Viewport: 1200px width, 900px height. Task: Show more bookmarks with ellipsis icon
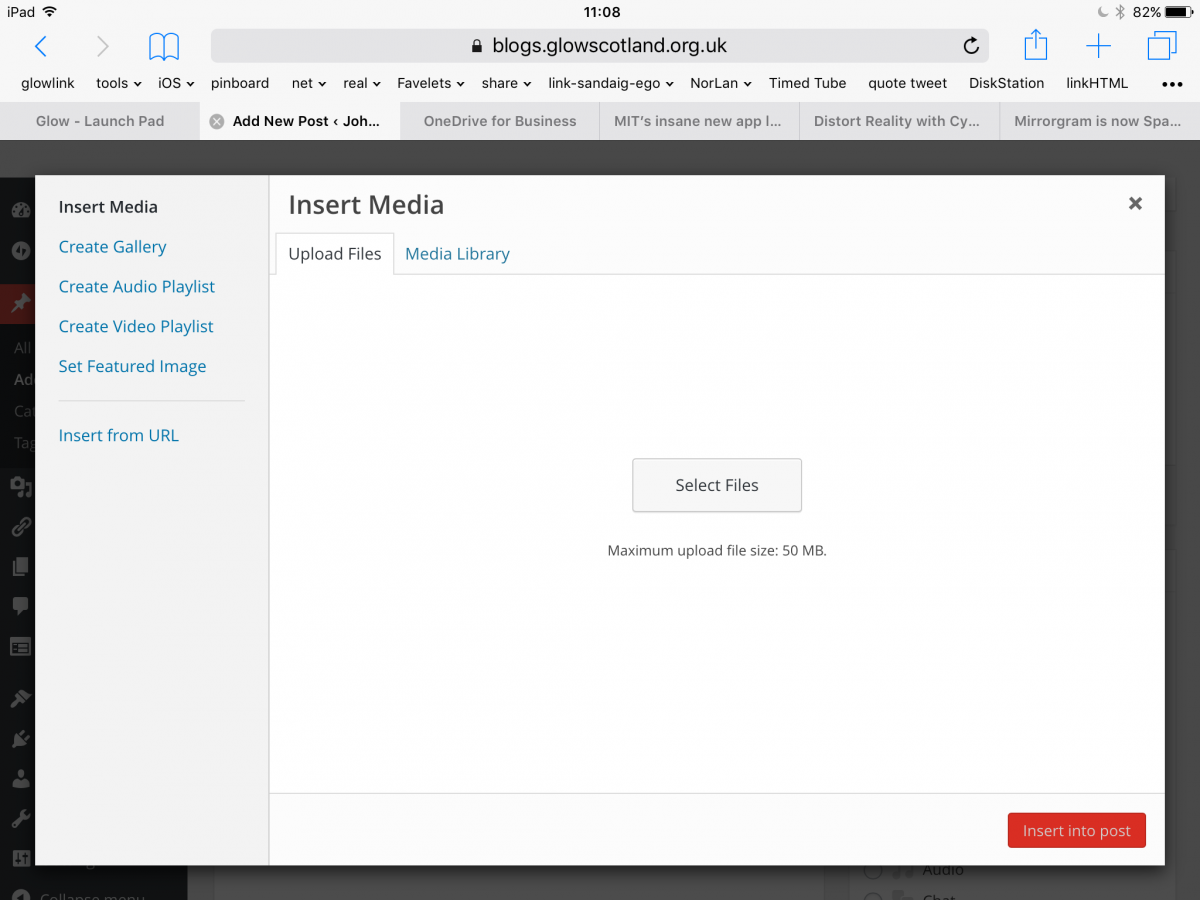click(x=1172, y=83)
